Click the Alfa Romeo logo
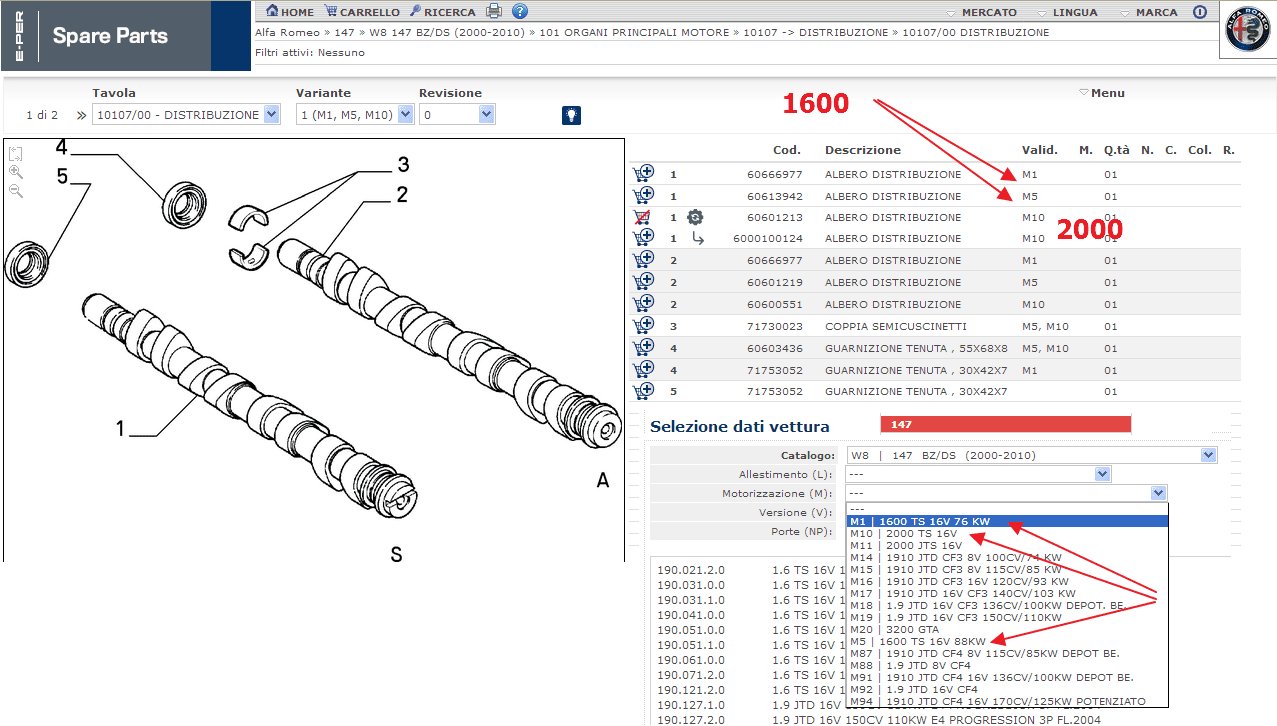 click(1247, 36)
